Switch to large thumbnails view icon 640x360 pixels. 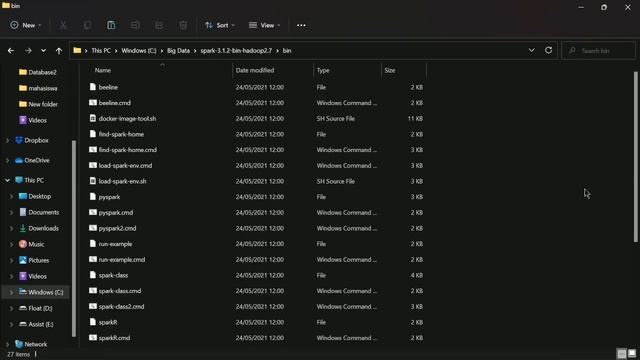[x=632, y=353]
